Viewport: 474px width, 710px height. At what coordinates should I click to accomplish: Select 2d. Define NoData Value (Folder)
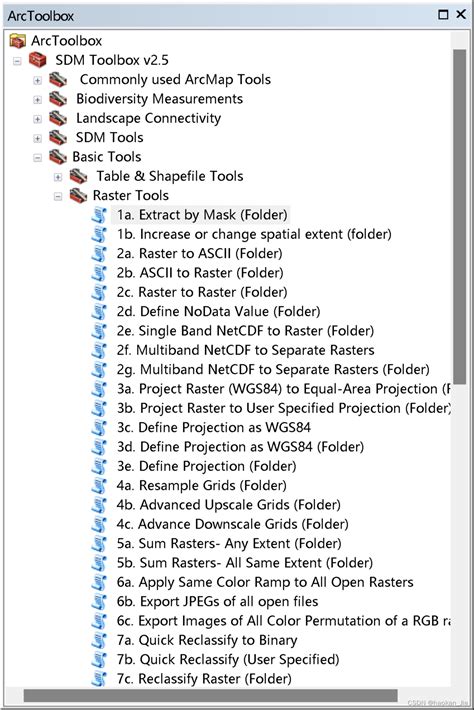tap(218, 312)
